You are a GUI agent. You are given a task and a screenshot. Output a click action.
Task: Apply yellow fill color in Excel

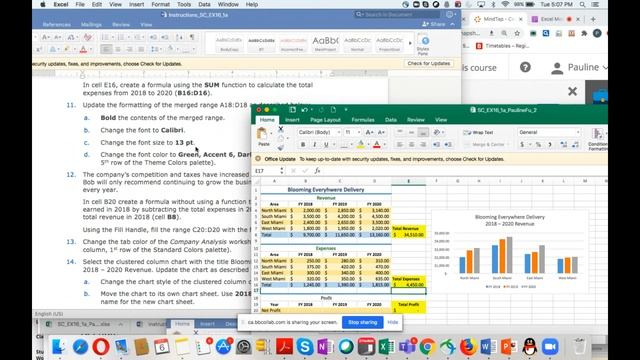[360, 144]
